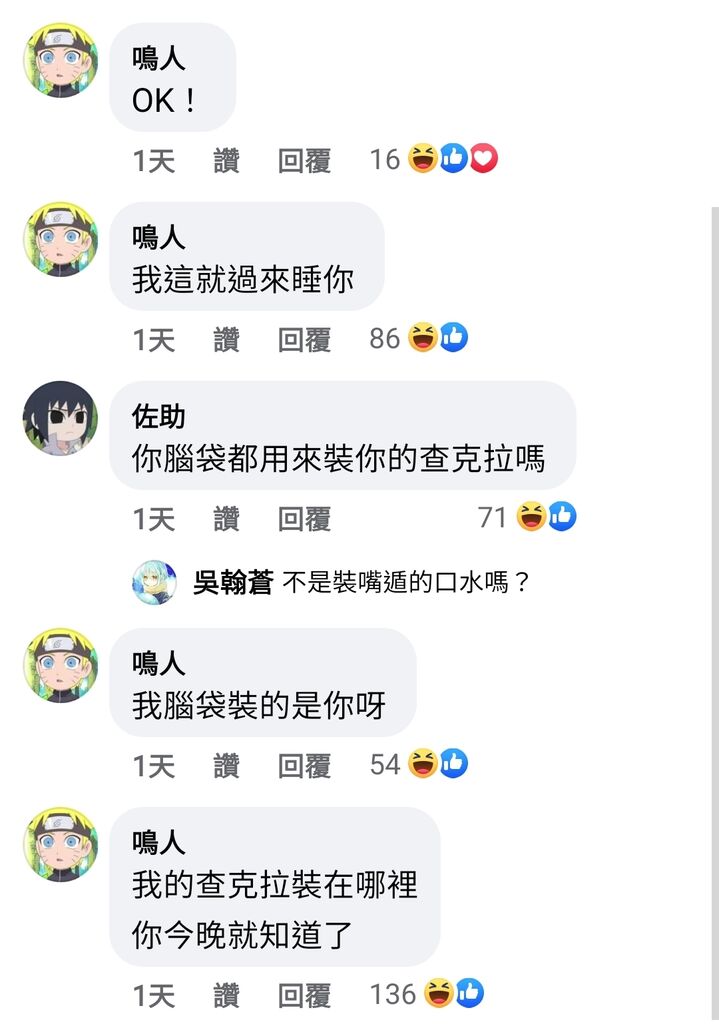
Task: Click the laughing emoji beside count 136
Action: [439, 993]
